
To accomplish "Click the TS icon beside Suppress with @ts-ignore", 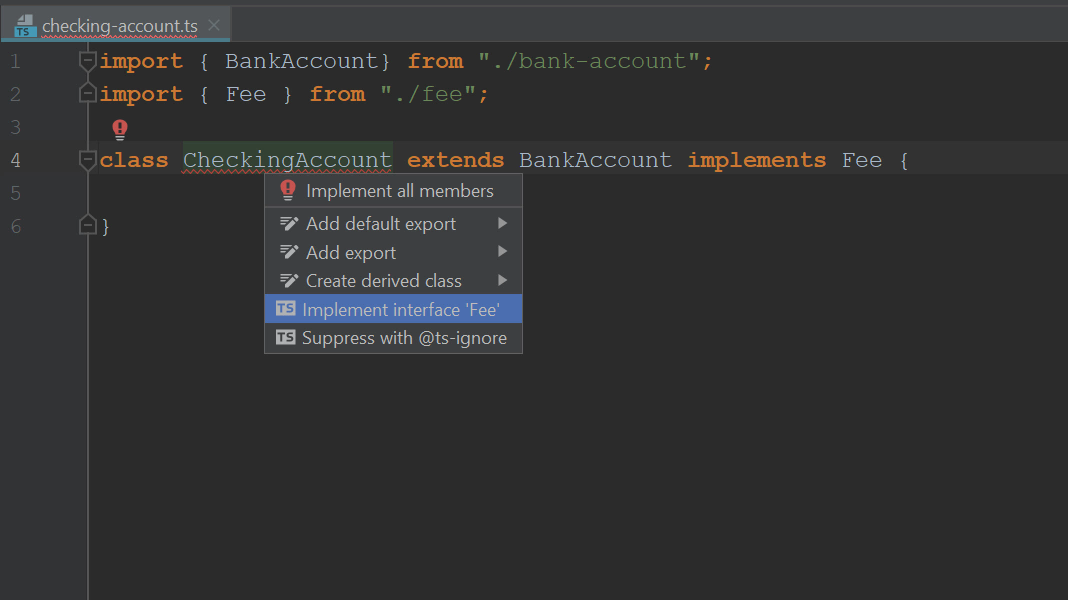I will coord(285,337).
